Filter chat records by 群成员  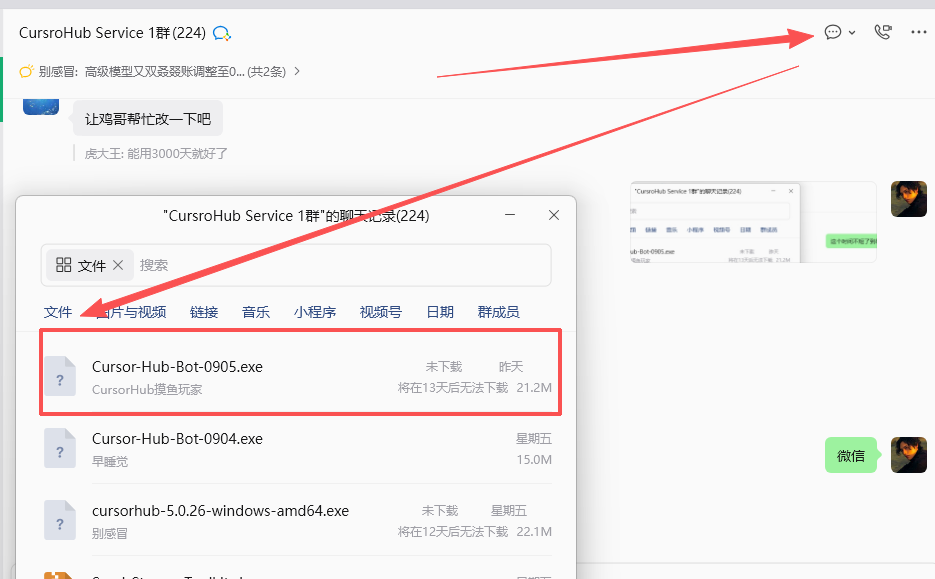coord(499,312)
